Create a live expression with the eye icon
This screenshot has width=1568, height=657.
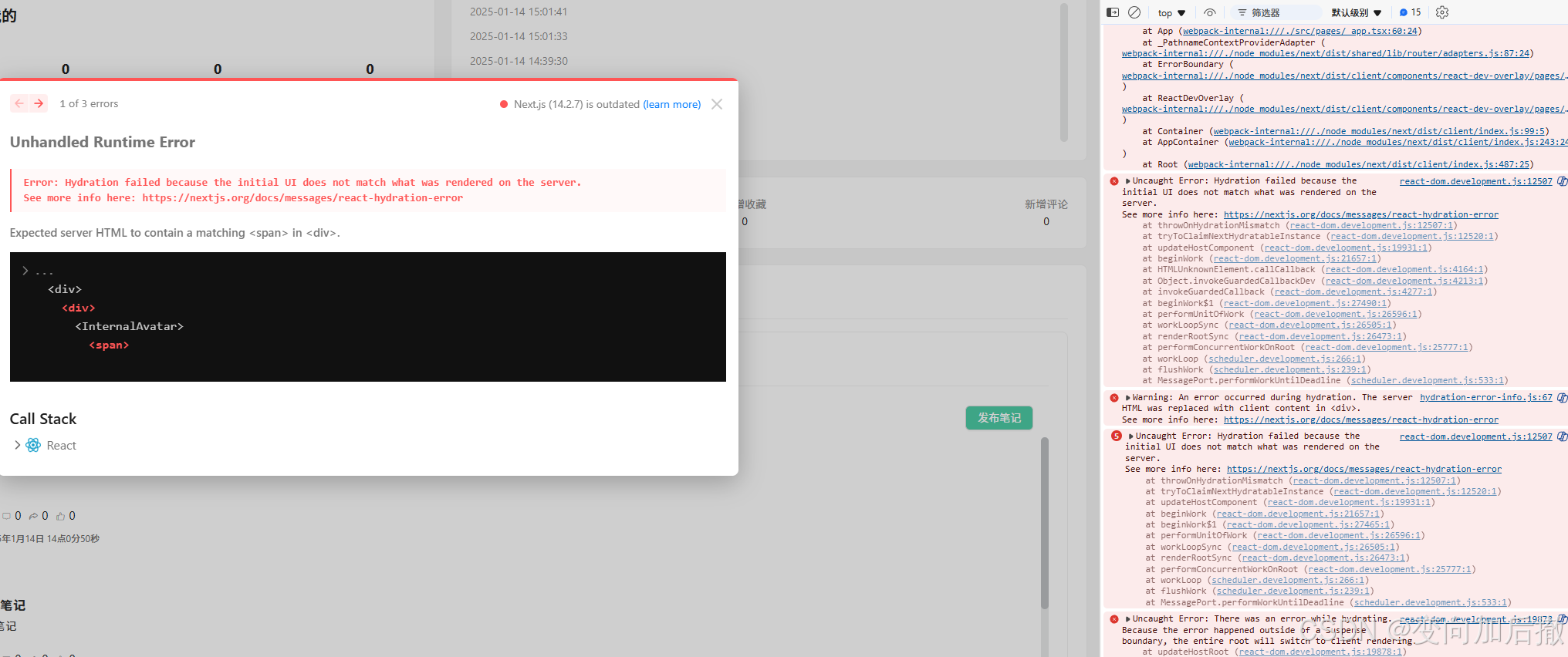[1210, 12]
